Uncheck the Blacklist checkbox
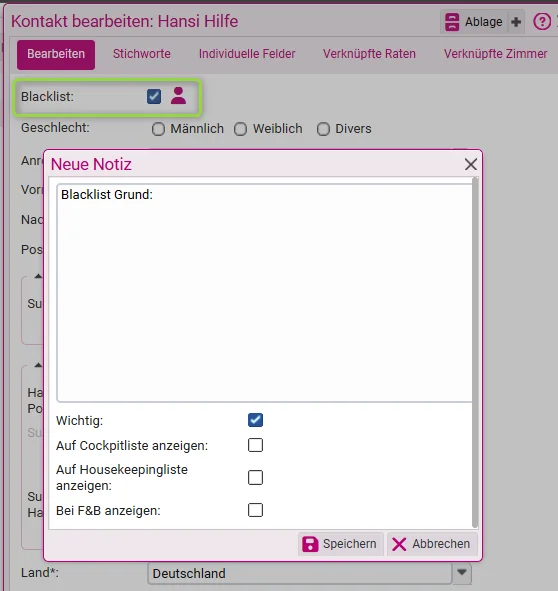 (154, 96)
